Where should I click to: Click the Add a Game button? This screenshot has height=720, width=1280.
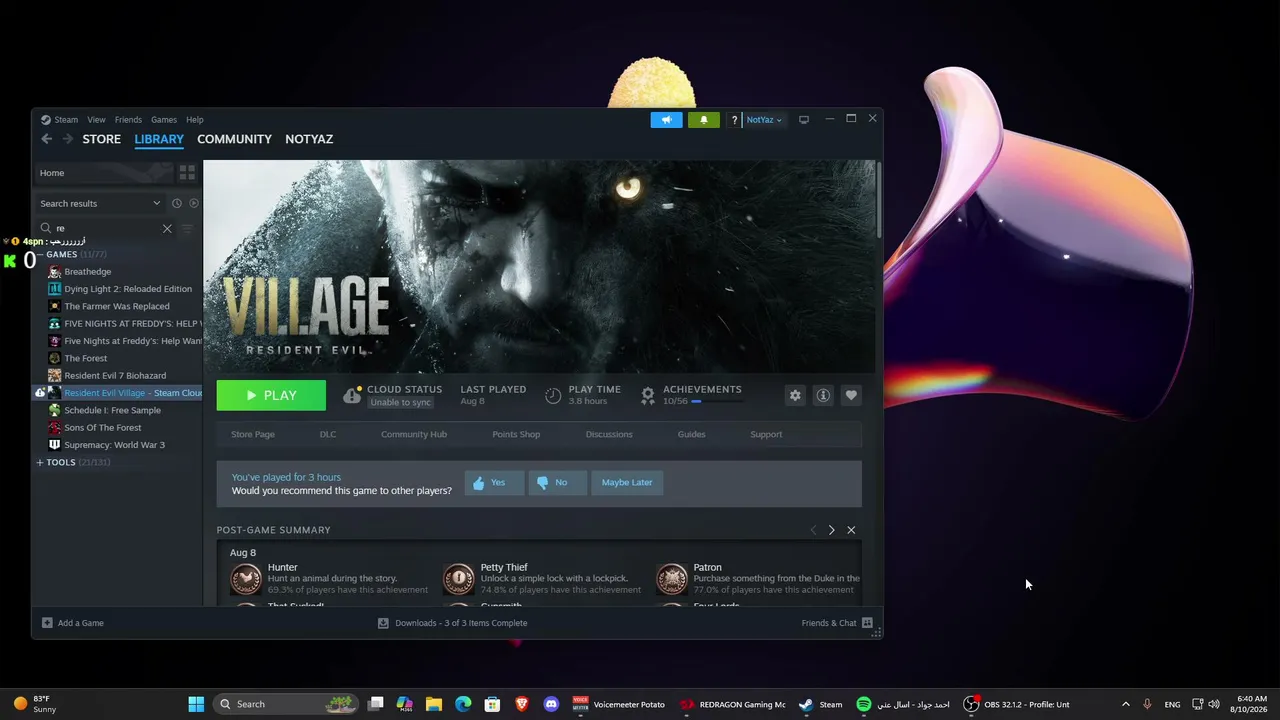[73, 623]
